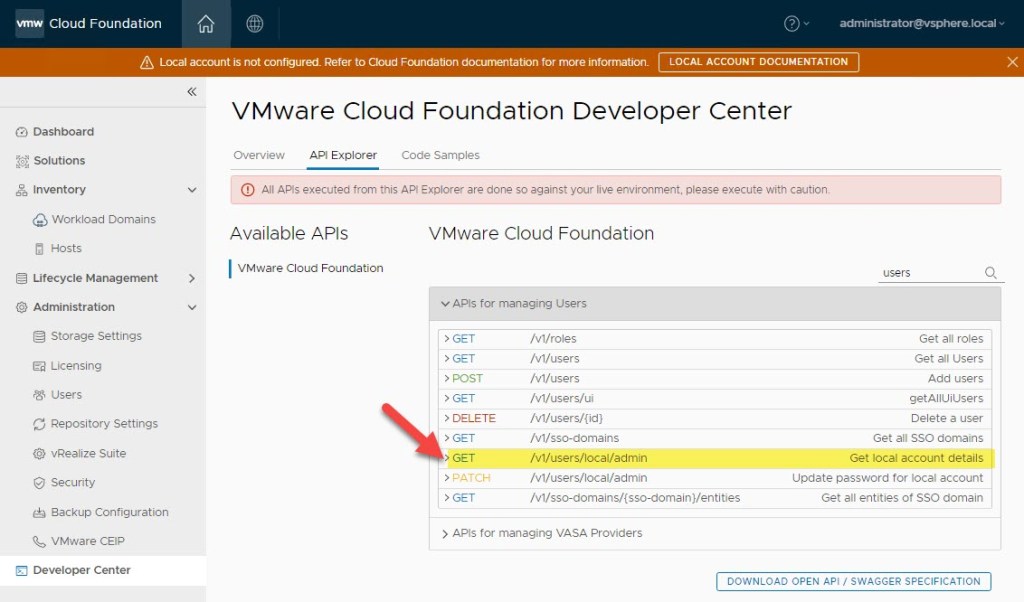Collapse the Inventory section chevron
Image resolution: width=1024 pixels, height=602 pixels.
click(x=192, y=190)
